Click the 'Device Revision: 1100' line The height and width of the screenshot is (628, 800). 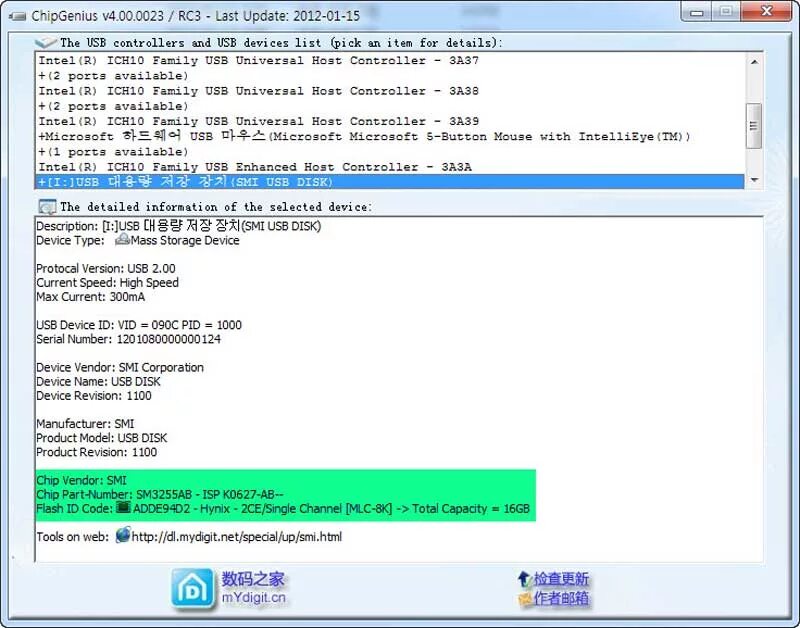pyautogui.click(x=94, y=396)
